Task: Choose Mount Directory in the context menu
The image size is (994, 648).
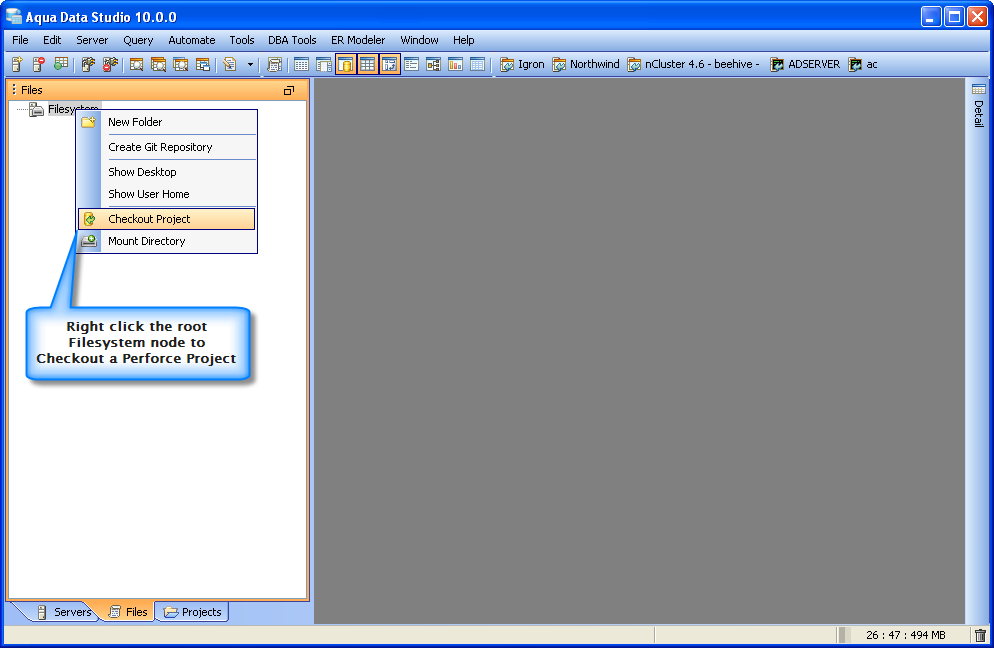Action: pyautogui.click(x=167, y=241)
